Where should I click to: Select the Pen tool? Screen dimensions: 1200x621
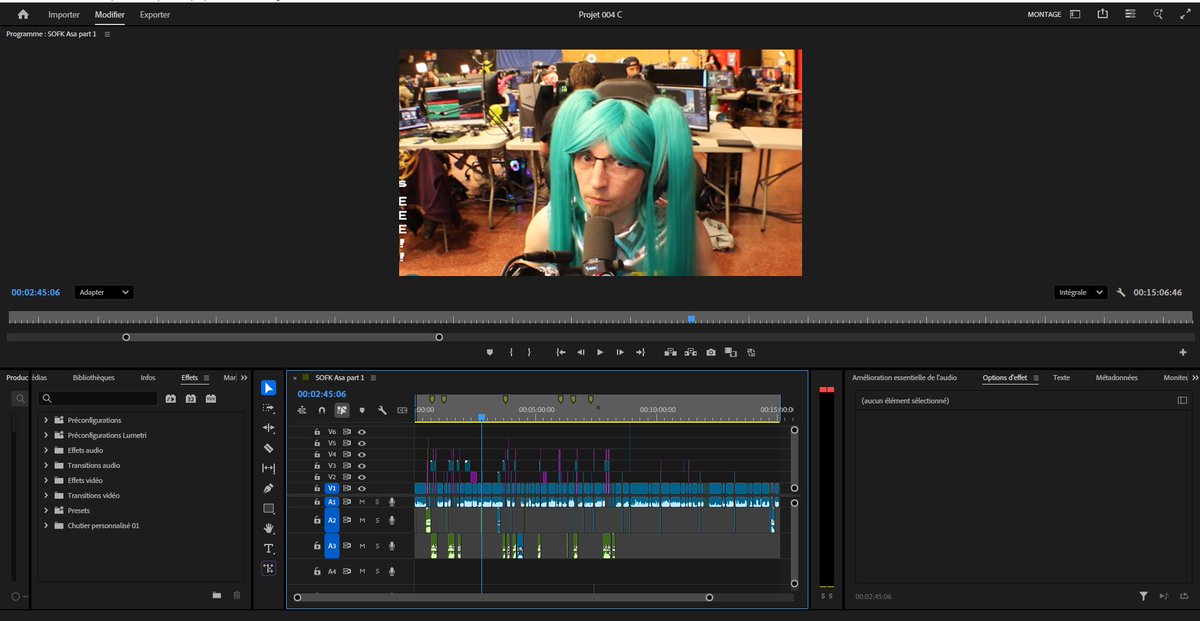point(269,488)
